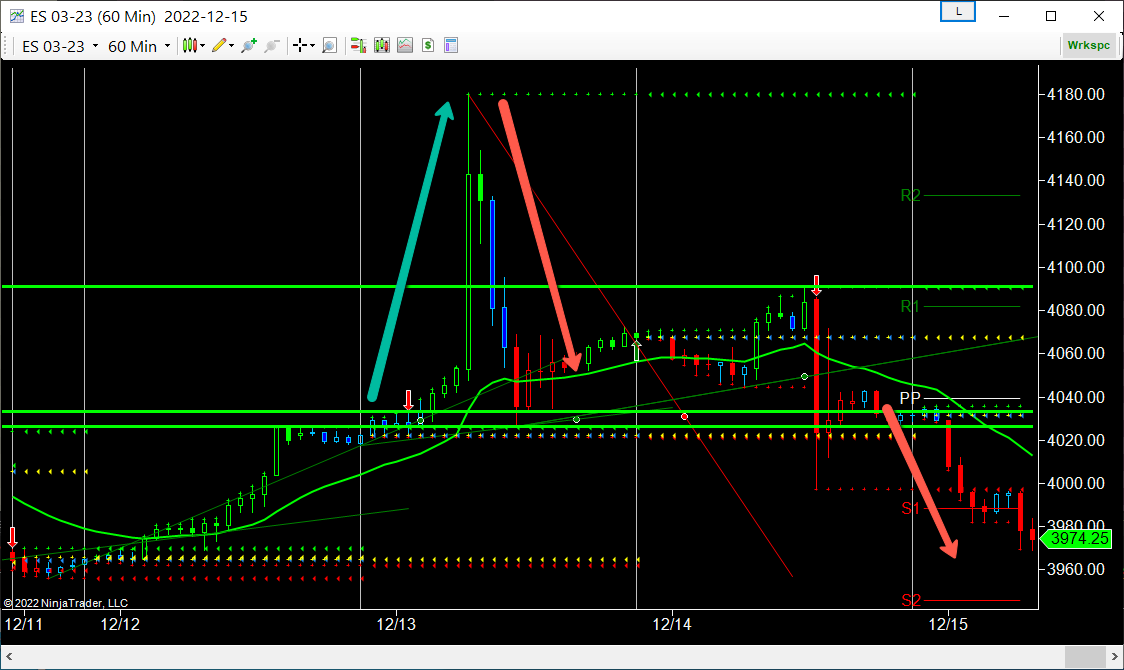Minimize the chart window
This screenshot has height=670, width=1124.
1004,16
